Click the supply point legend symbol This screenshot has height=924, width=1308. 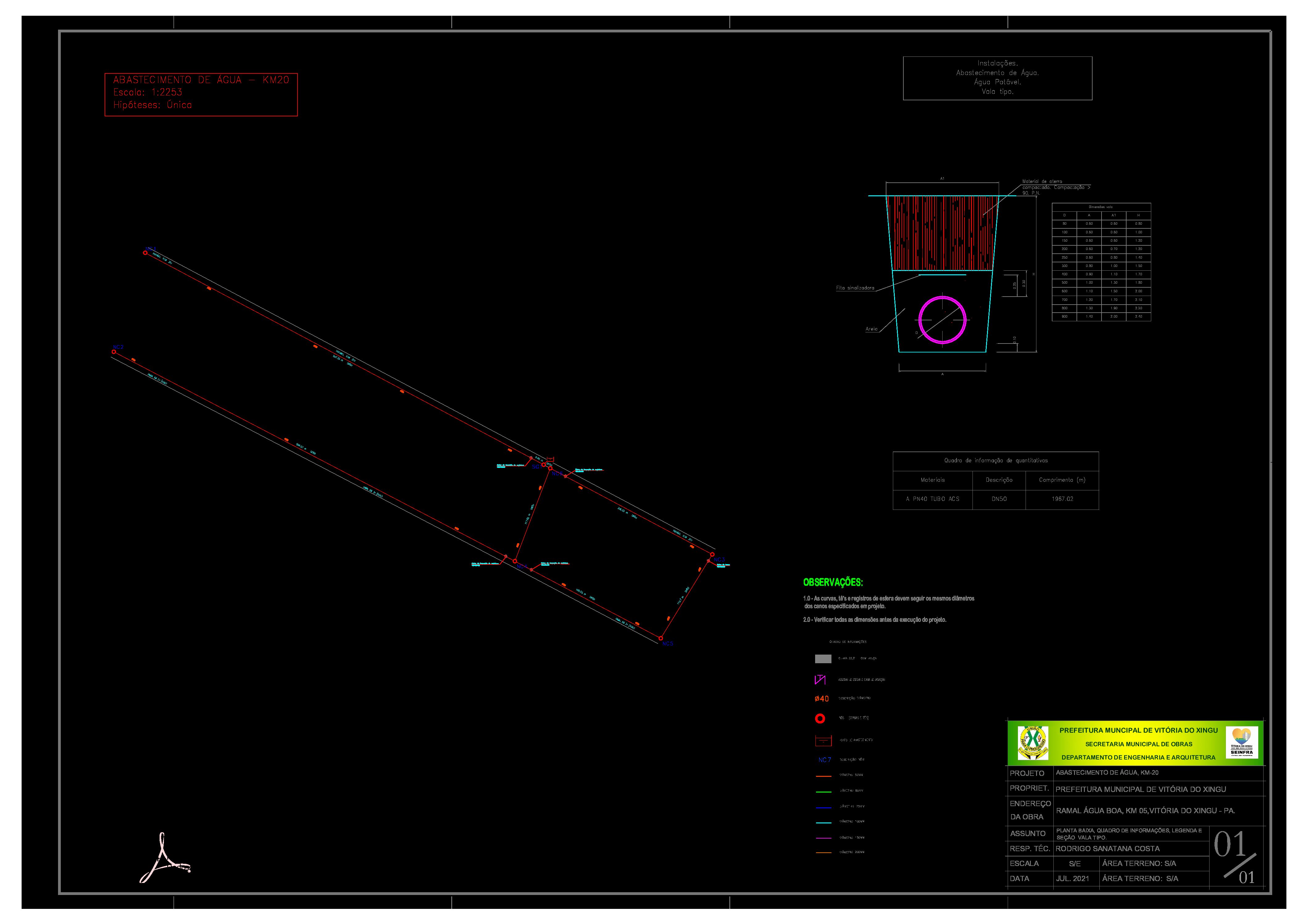click(823, 741)
